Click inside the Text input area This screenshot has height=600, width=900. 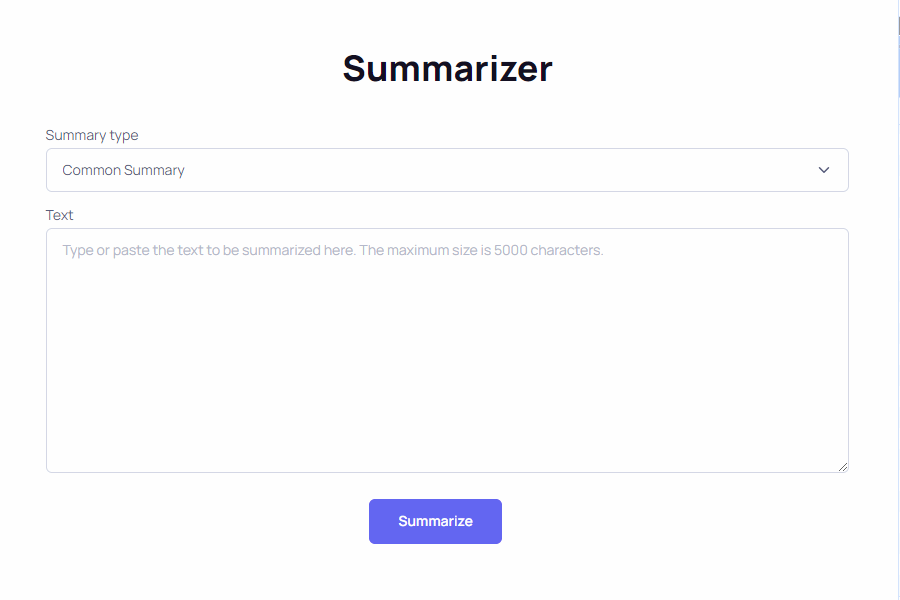(447, 350)
